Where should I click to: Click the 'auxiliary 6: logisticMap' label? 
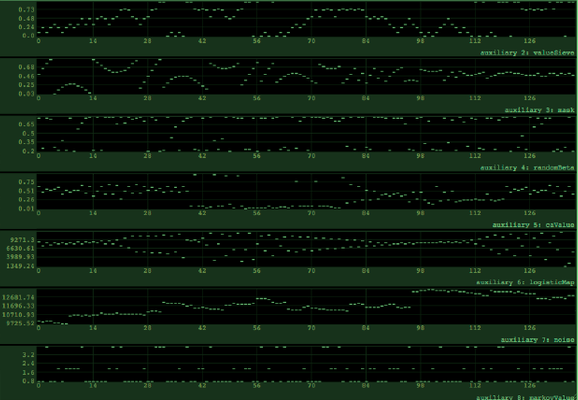tap(525, 282)
